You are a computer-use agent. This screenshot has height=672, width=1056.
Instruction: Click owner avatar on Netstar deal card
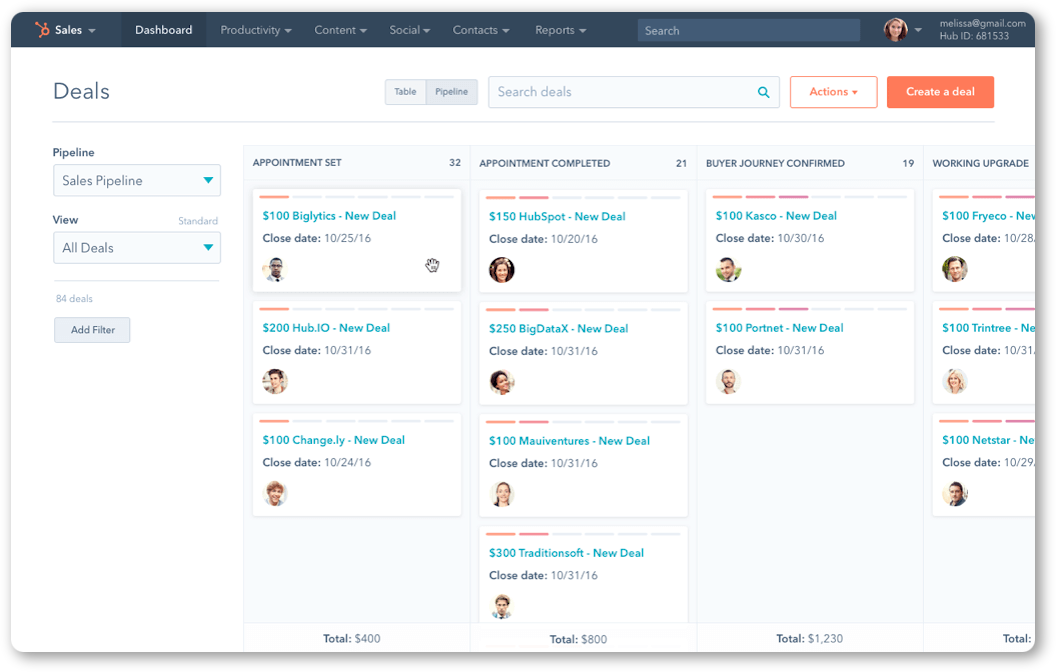[954, 494]
